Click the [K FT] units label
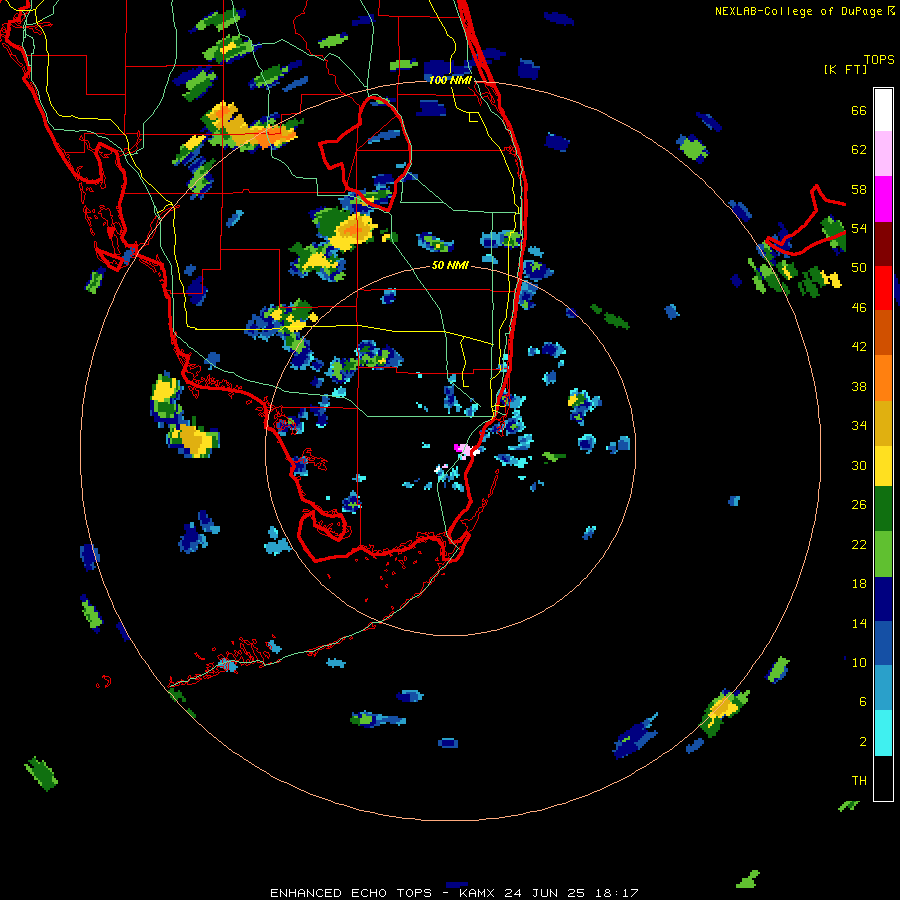This screenshot has height=900, width=900. [x=845, y=70]
